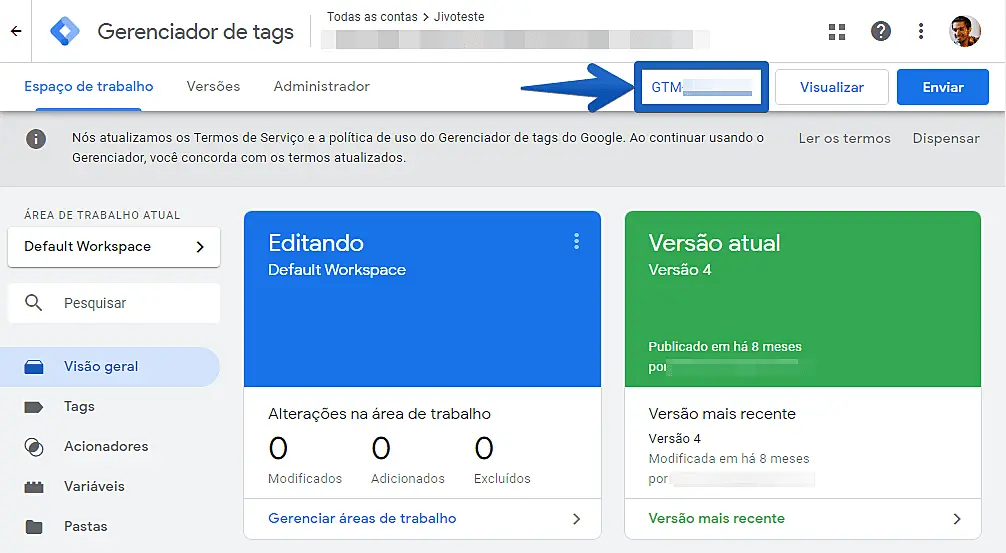Click the Excluídos count
This screenshot has width=1006, height=553.
tap(484, 448)
